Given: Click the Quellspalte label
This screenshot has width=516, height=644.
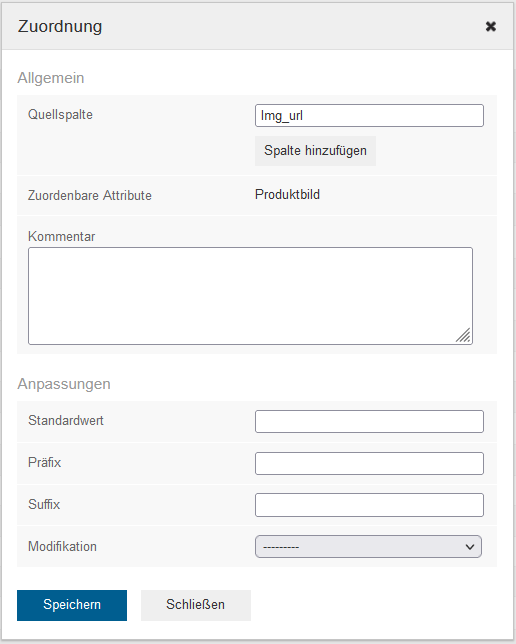Looking at the screenshot, I should (x=60, y=115).
